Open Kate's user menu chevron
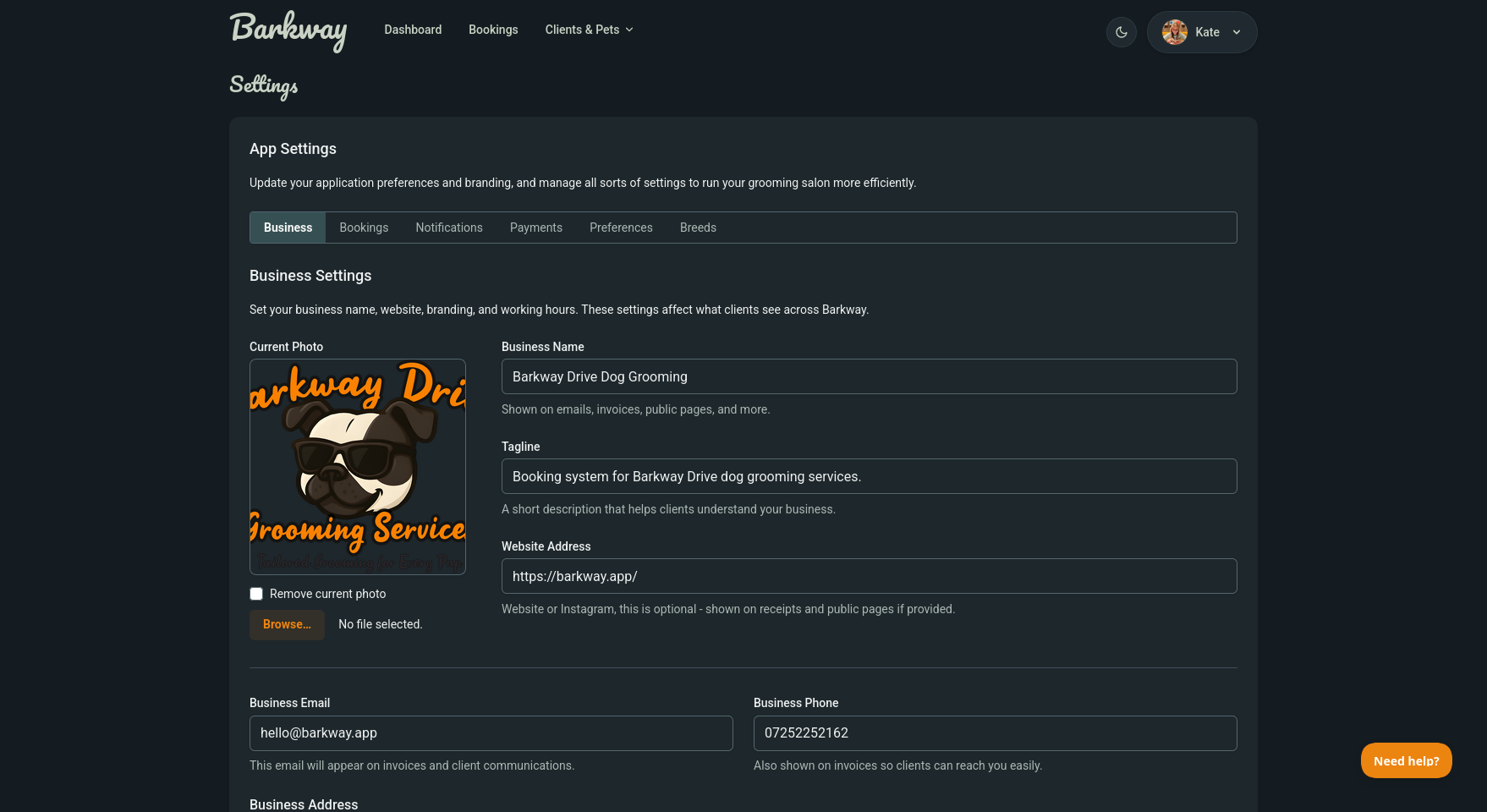 click(x=1237, y=32)
